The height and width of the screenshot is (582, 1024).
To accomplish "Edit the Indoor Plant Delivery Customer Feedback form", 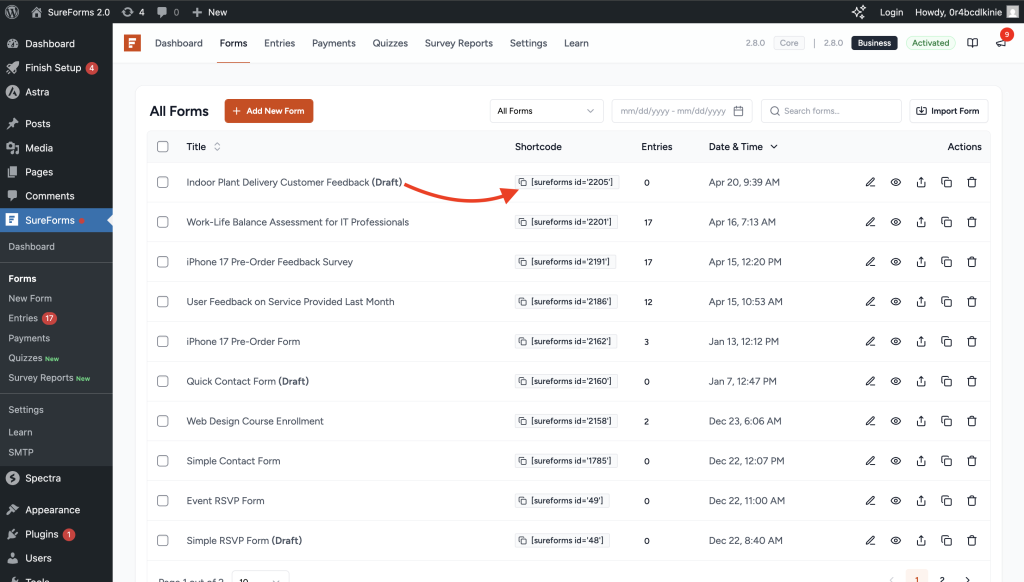I will (870, 182).
